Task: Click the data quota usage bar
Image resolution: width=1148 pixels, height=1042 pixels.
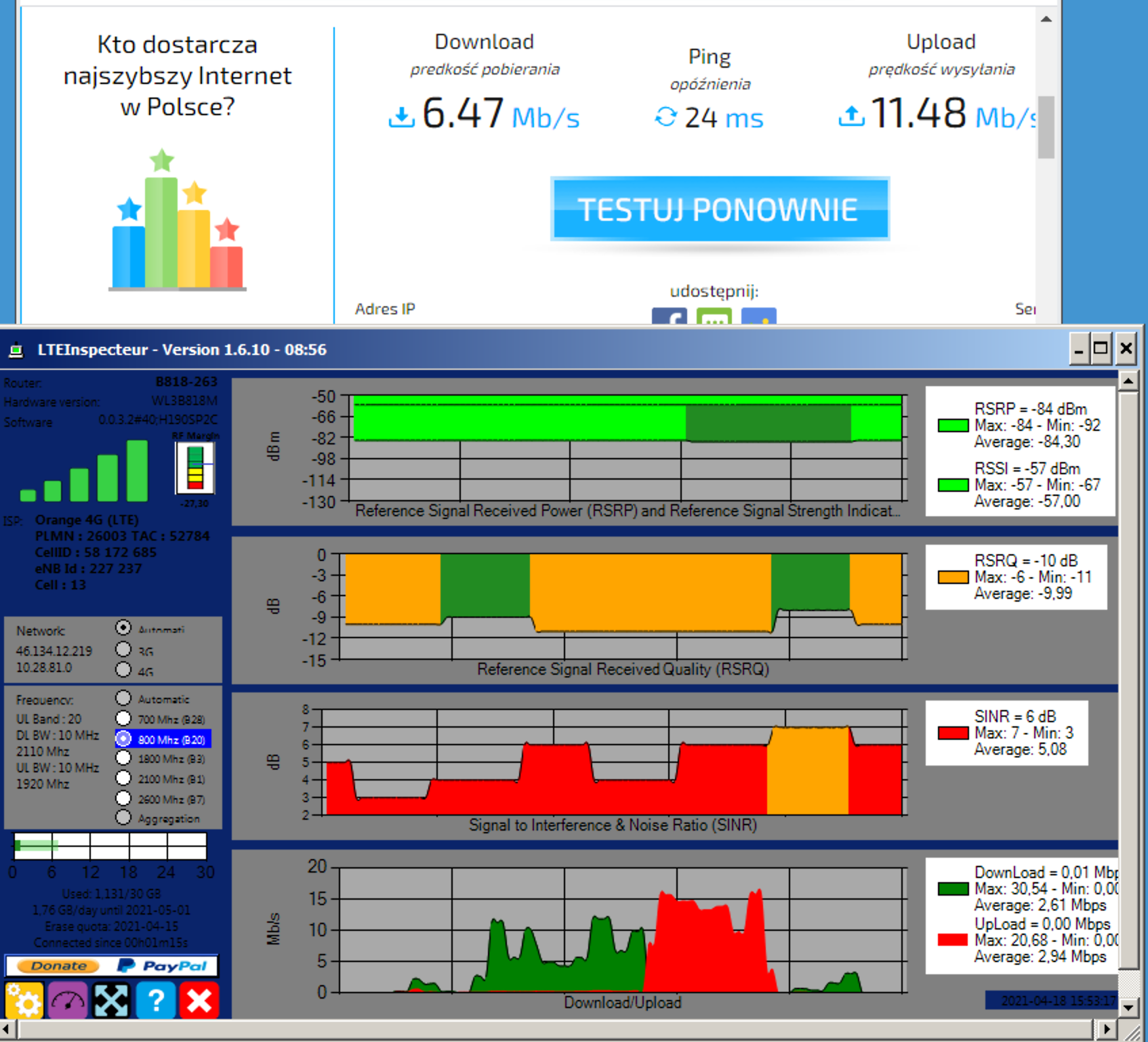Action: (110, 846)
